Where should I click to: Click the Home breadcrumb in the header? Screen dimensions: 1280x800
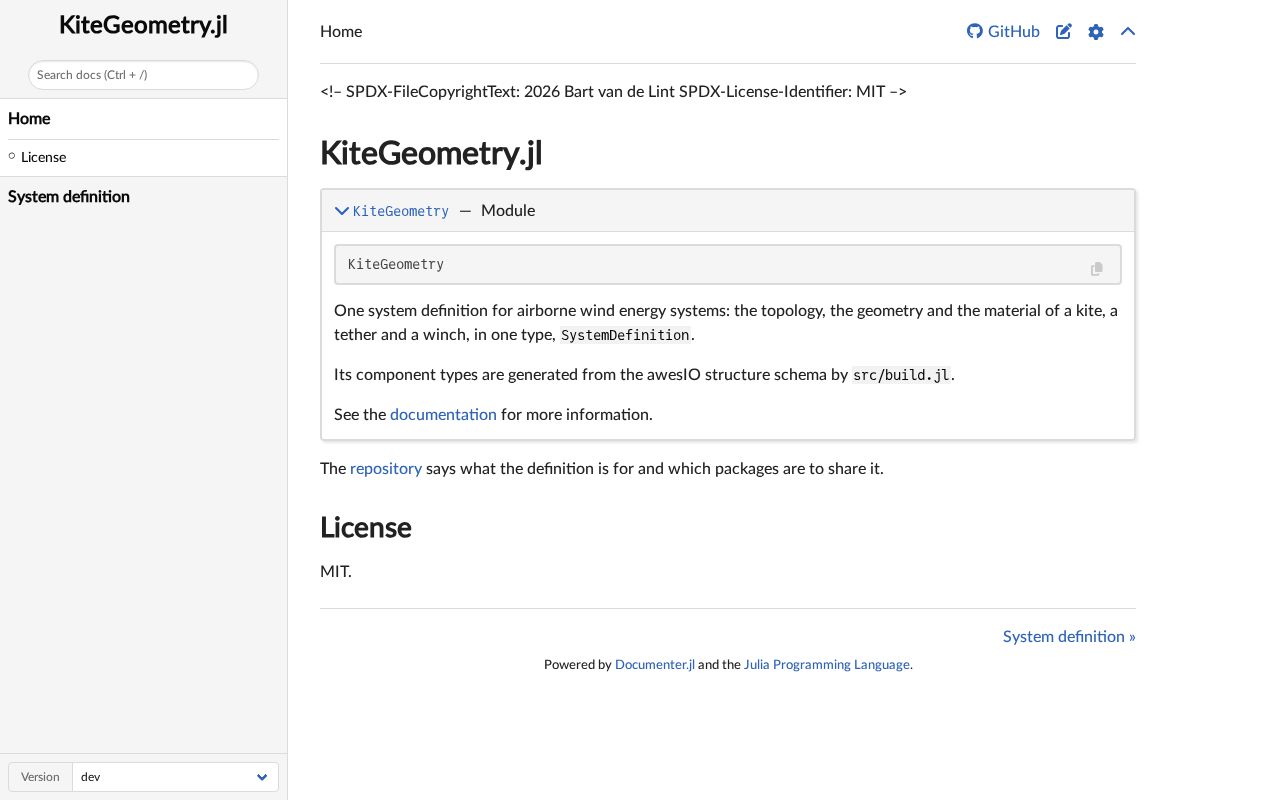tap(341, 31)
